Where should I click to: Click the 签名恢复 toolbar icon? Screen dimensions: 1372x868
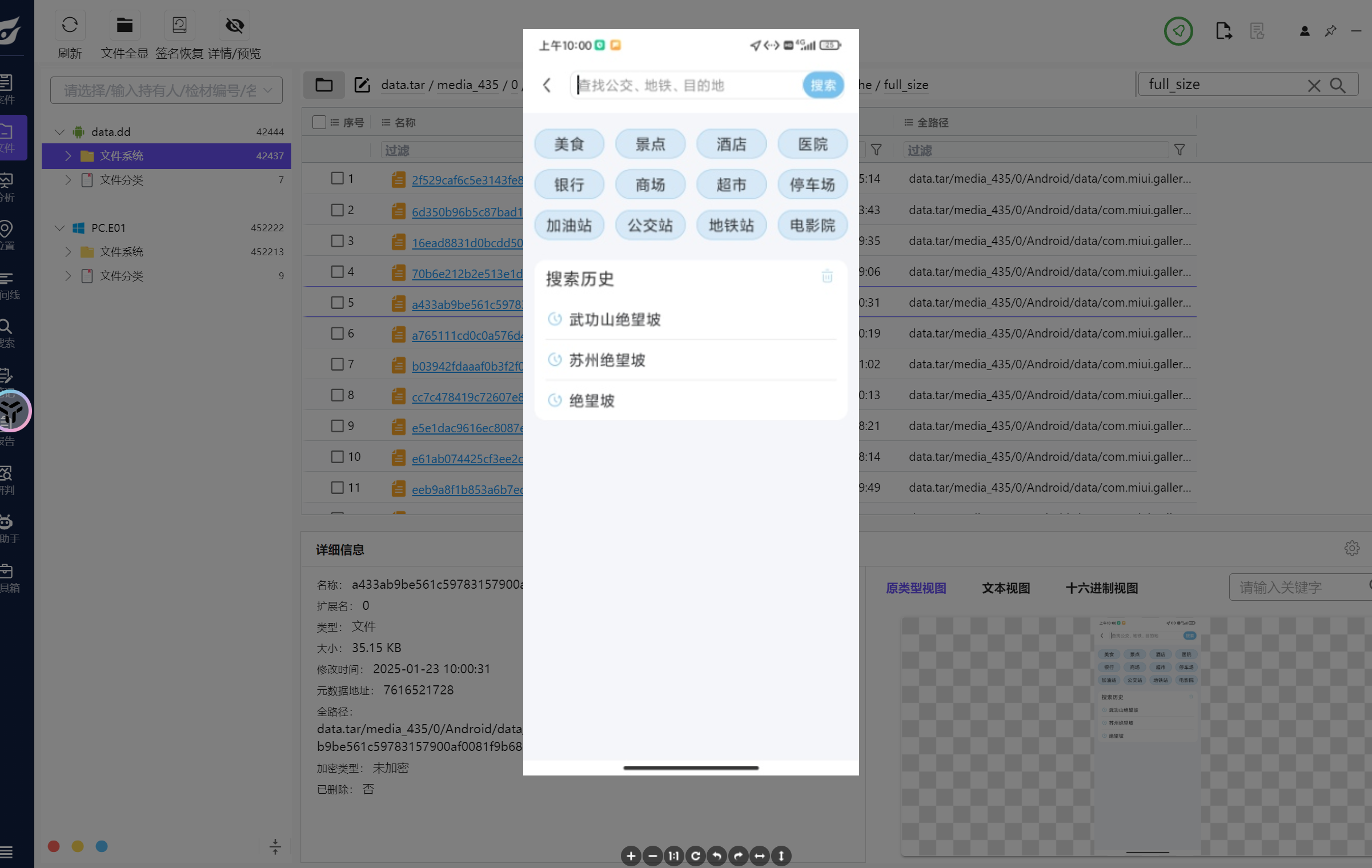tap(179, 26)
